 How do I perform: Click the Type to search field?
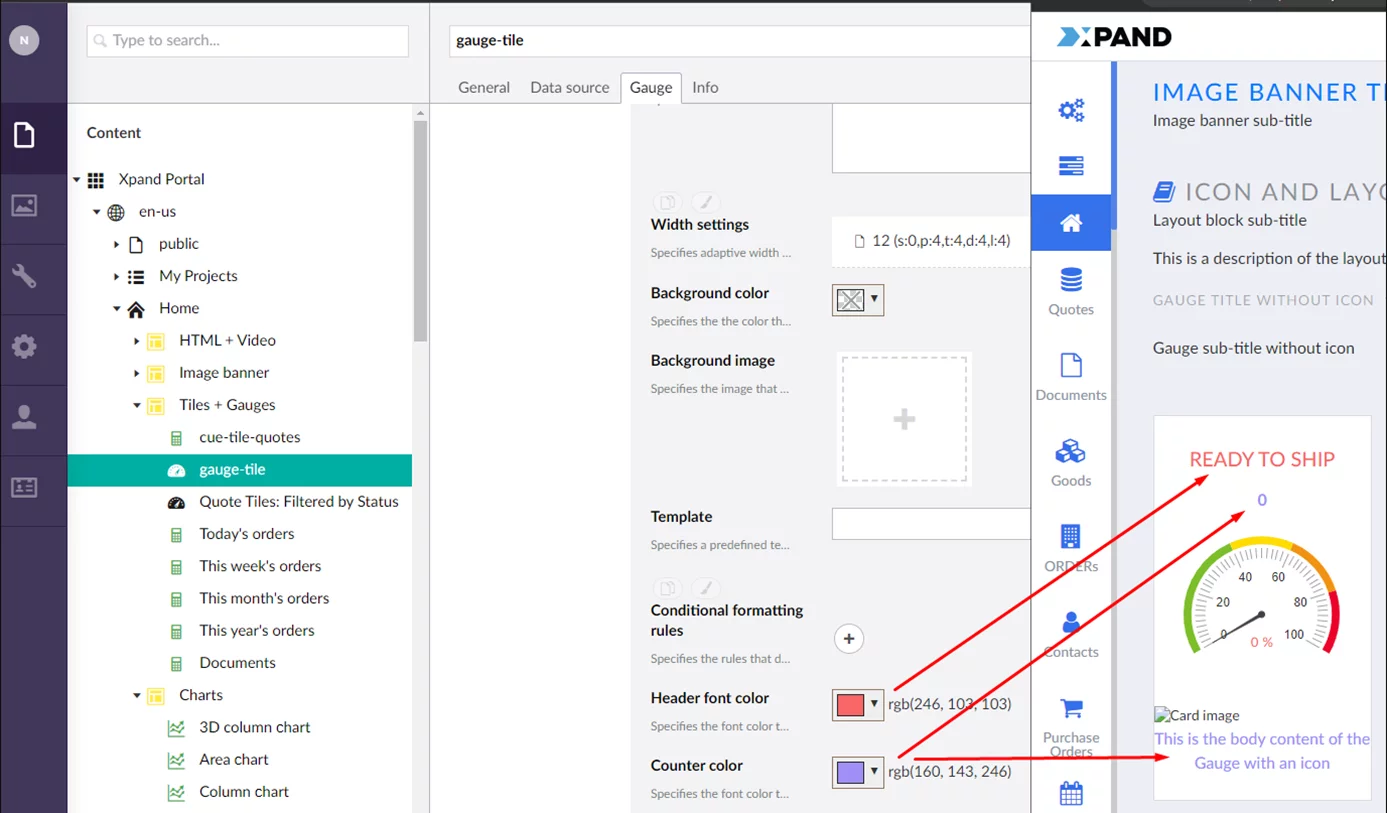248,41
